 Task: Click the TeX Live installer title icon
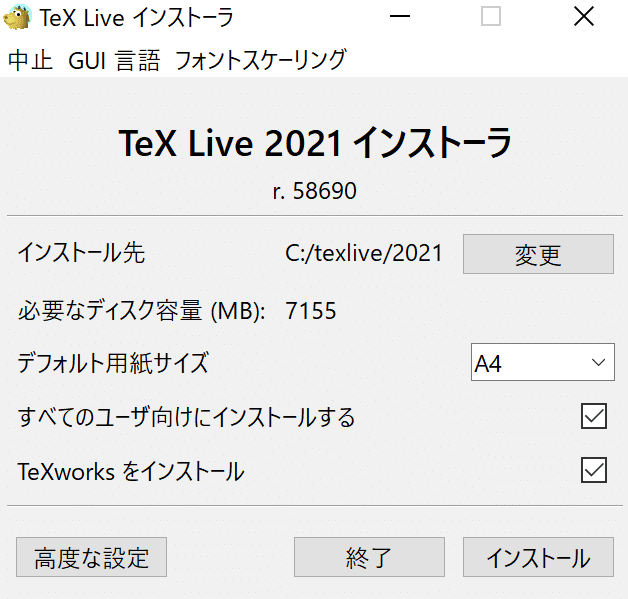pos(17,17)
